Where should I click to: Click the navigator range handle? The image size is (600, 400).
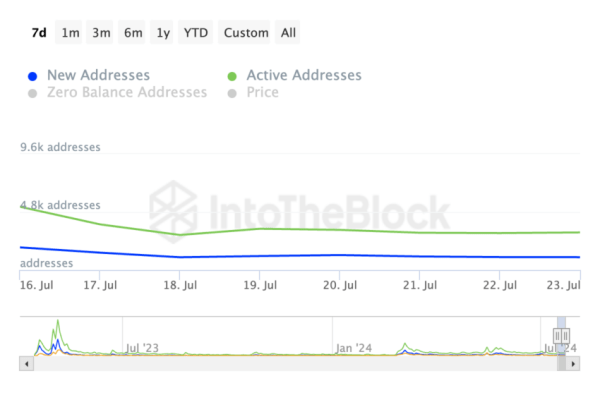560,335
